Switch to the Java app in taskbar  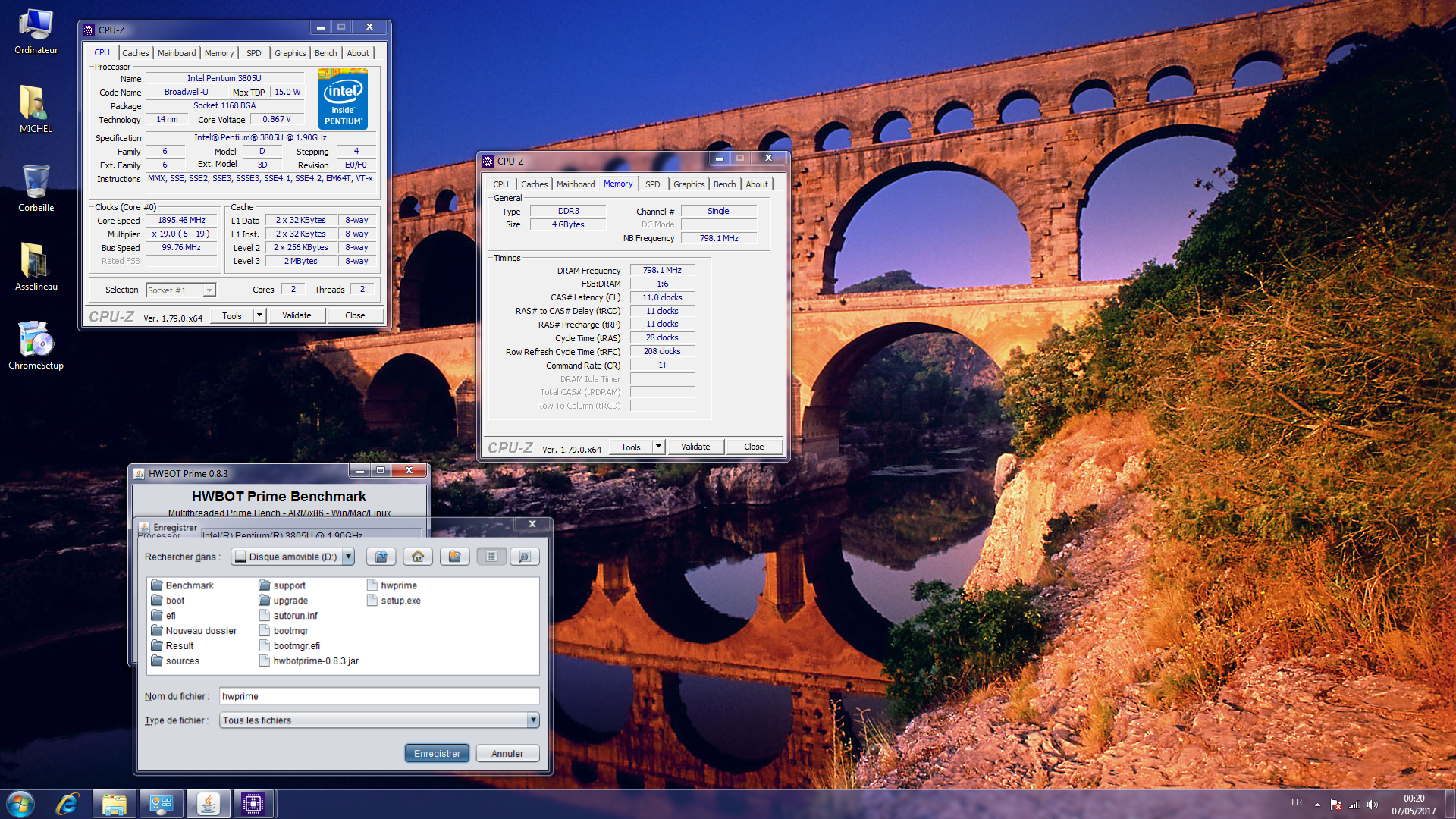pos(208,804)
